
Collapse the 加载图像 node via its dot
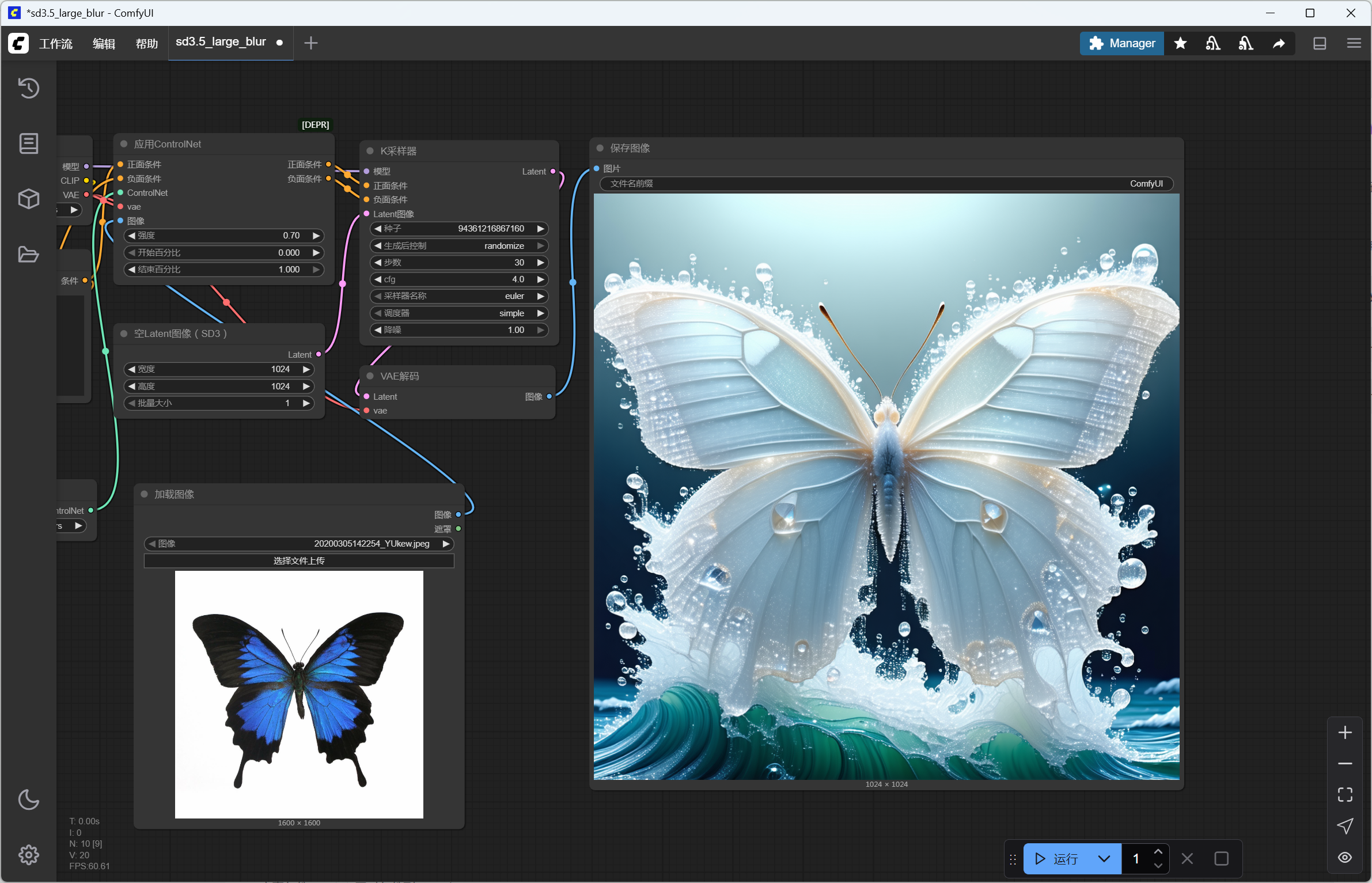145,494
